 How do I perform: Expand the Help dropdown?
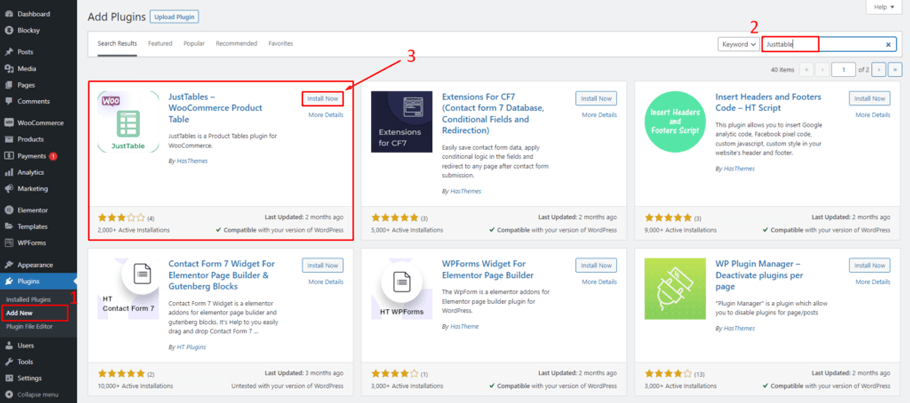[x=885, y=7]
